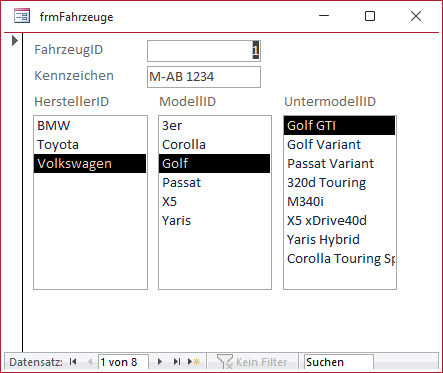Jump to last record arrow
The width and height of the screenshot is (443, 373).
[177, 362]
